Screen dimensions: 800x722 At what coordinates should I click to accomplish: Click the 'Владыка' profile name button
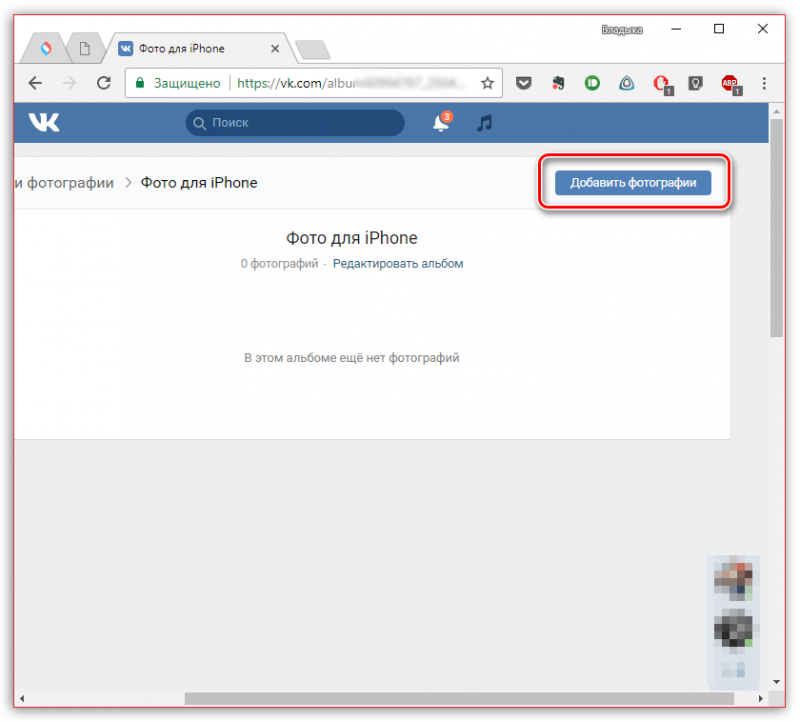[x=622, y=30]
